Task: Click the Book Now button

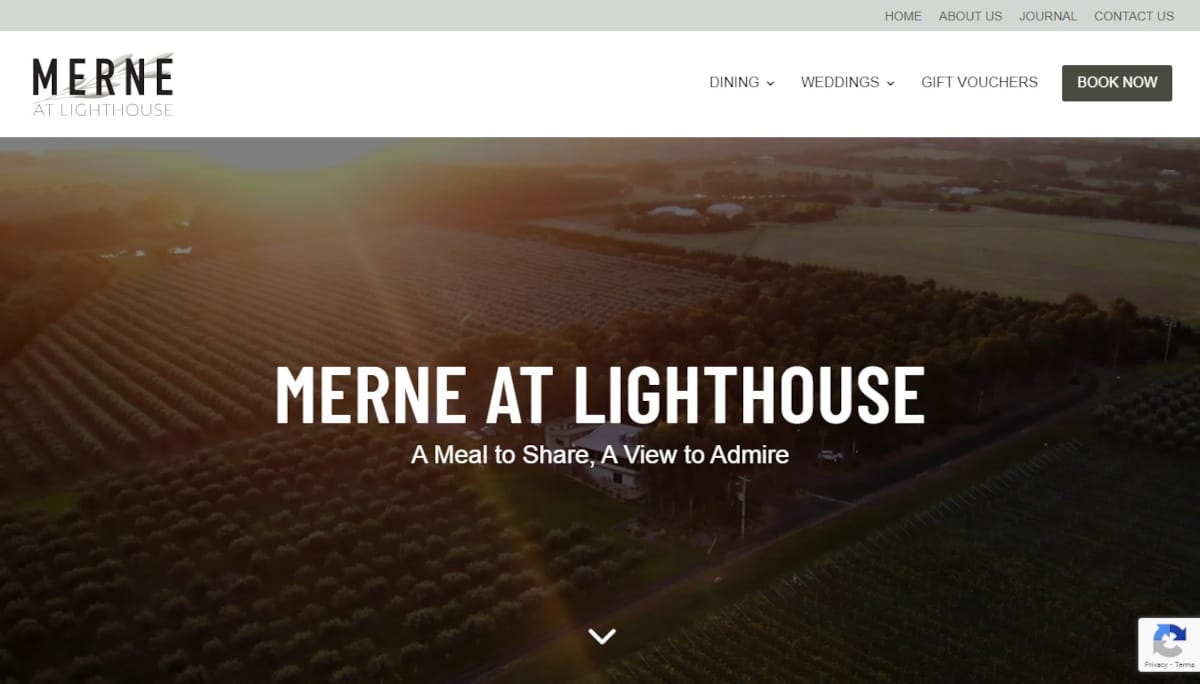Action: pyautogui.click(x=1117, y=83)
